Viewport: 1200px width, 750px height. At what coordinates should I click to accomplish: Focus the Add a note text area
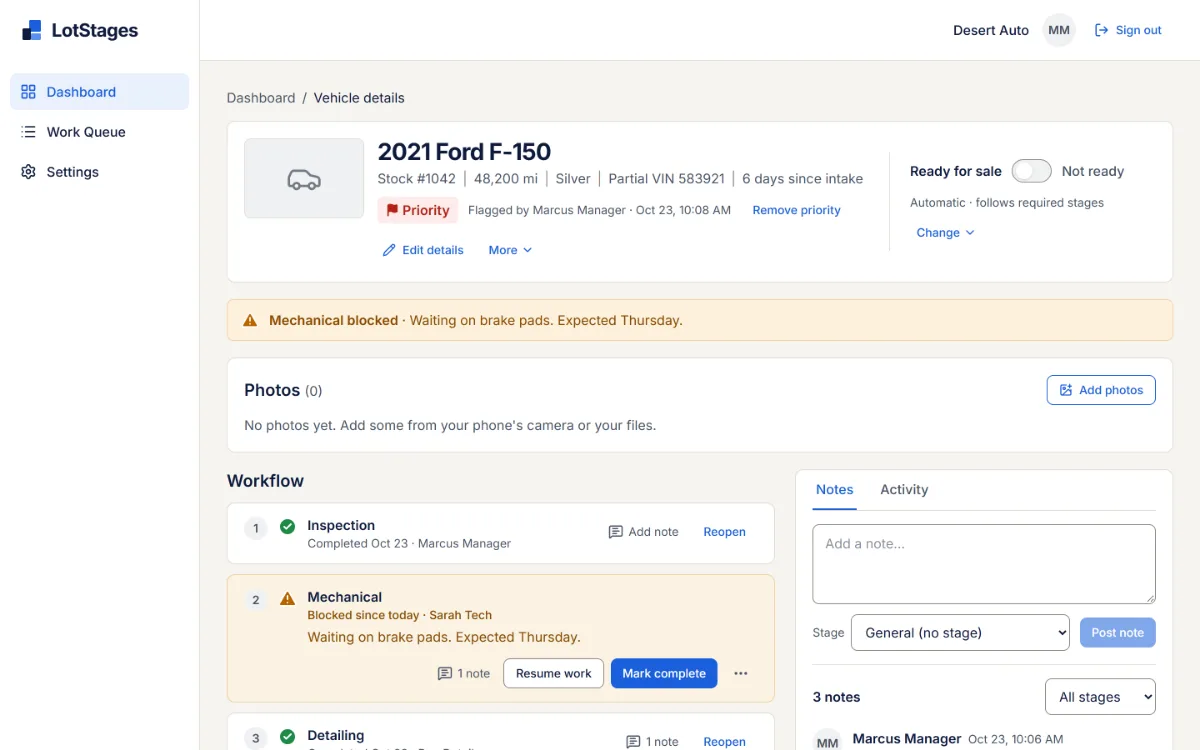coord(984,564)
